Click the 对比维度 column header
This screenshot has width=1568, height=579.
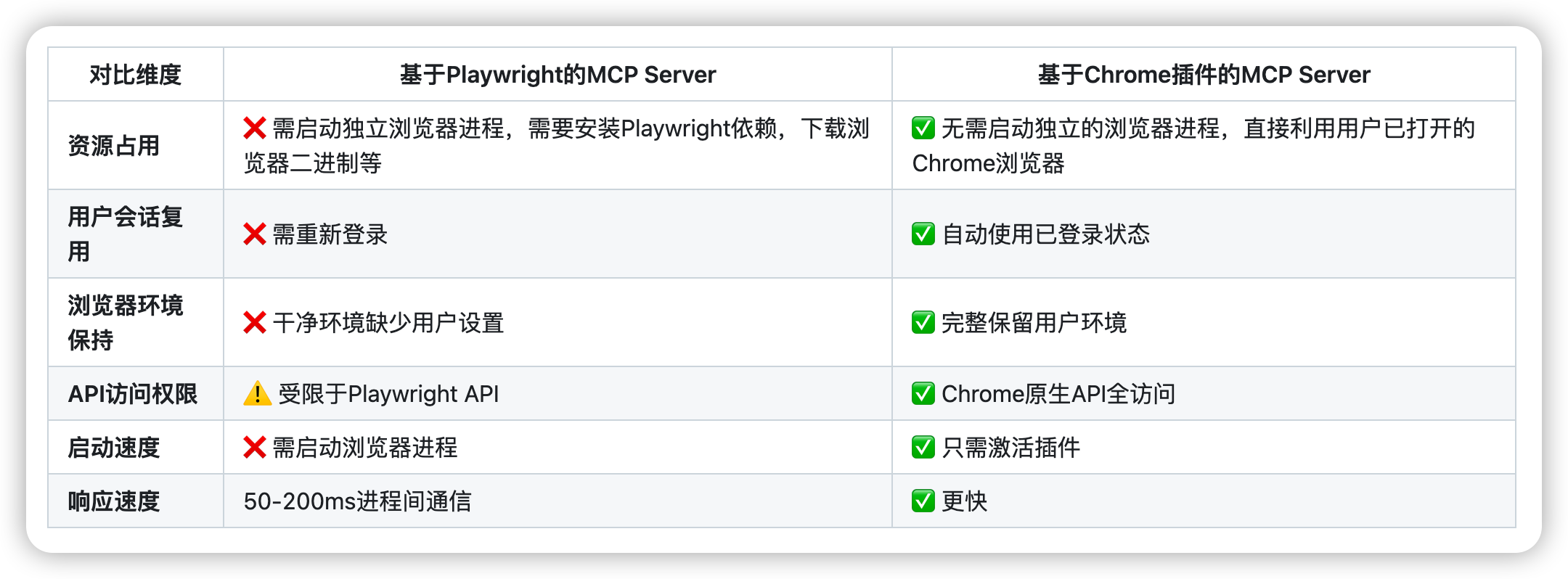135,75
